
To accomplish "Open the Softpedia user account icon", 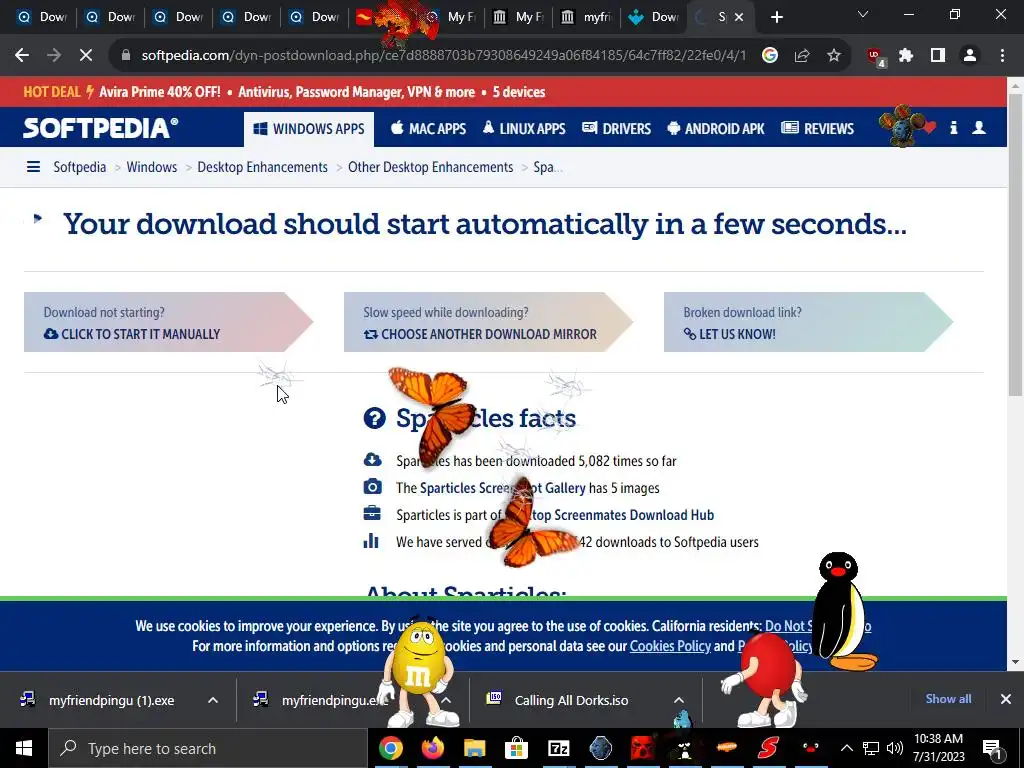I will 979,128.
